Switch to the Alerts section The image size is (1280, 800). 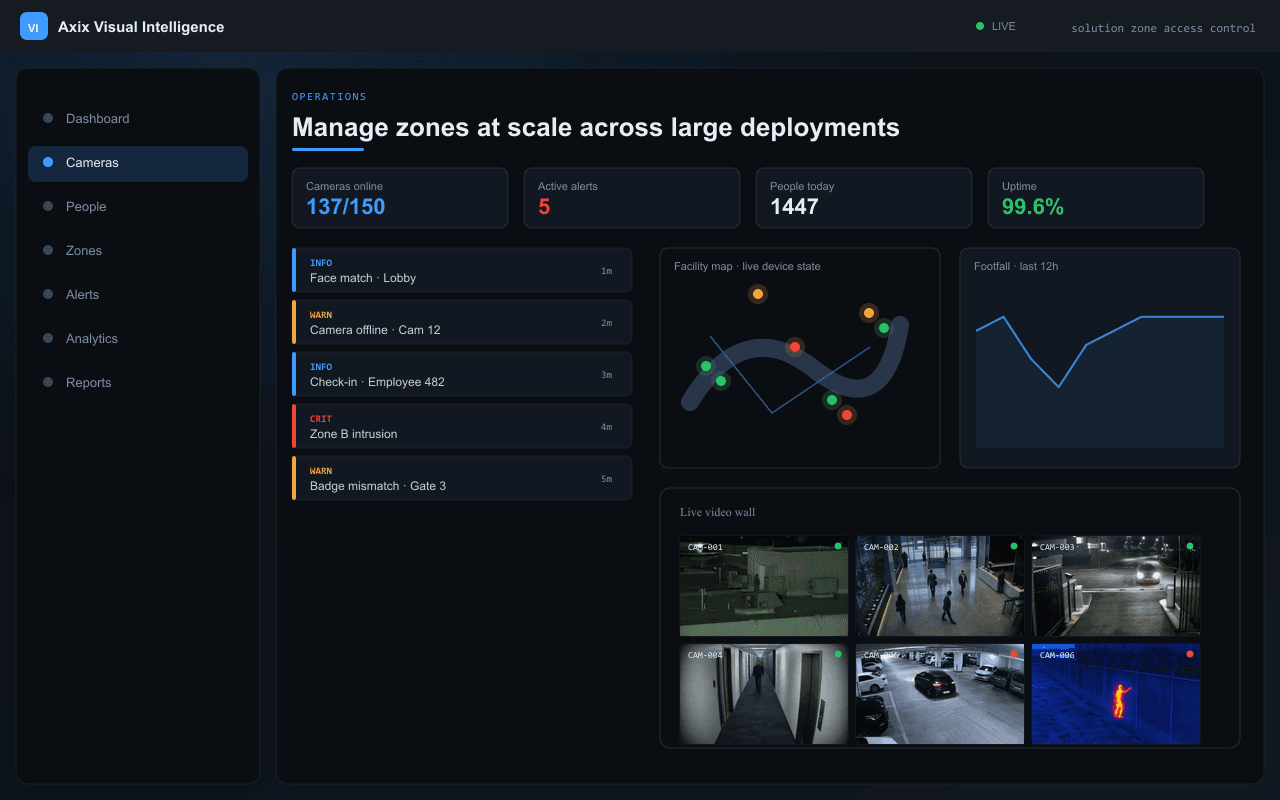[x=138, y=294]
